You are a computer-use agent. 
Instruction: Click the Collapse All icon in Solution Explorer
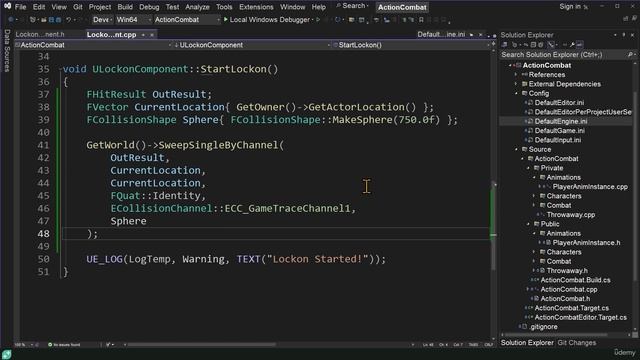pyautogui.click(x=533, y=45)
